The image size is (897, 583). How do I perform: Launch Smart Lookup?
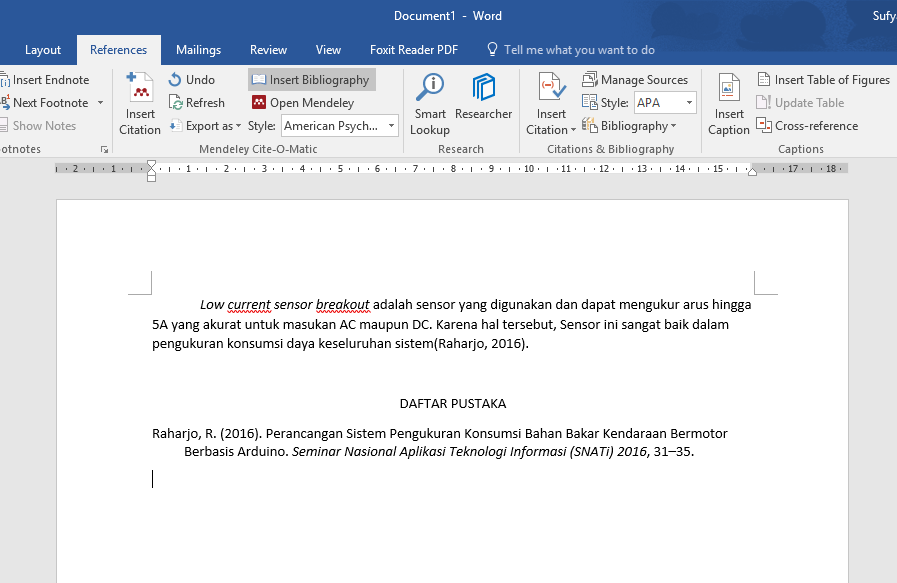coord(430,104)
